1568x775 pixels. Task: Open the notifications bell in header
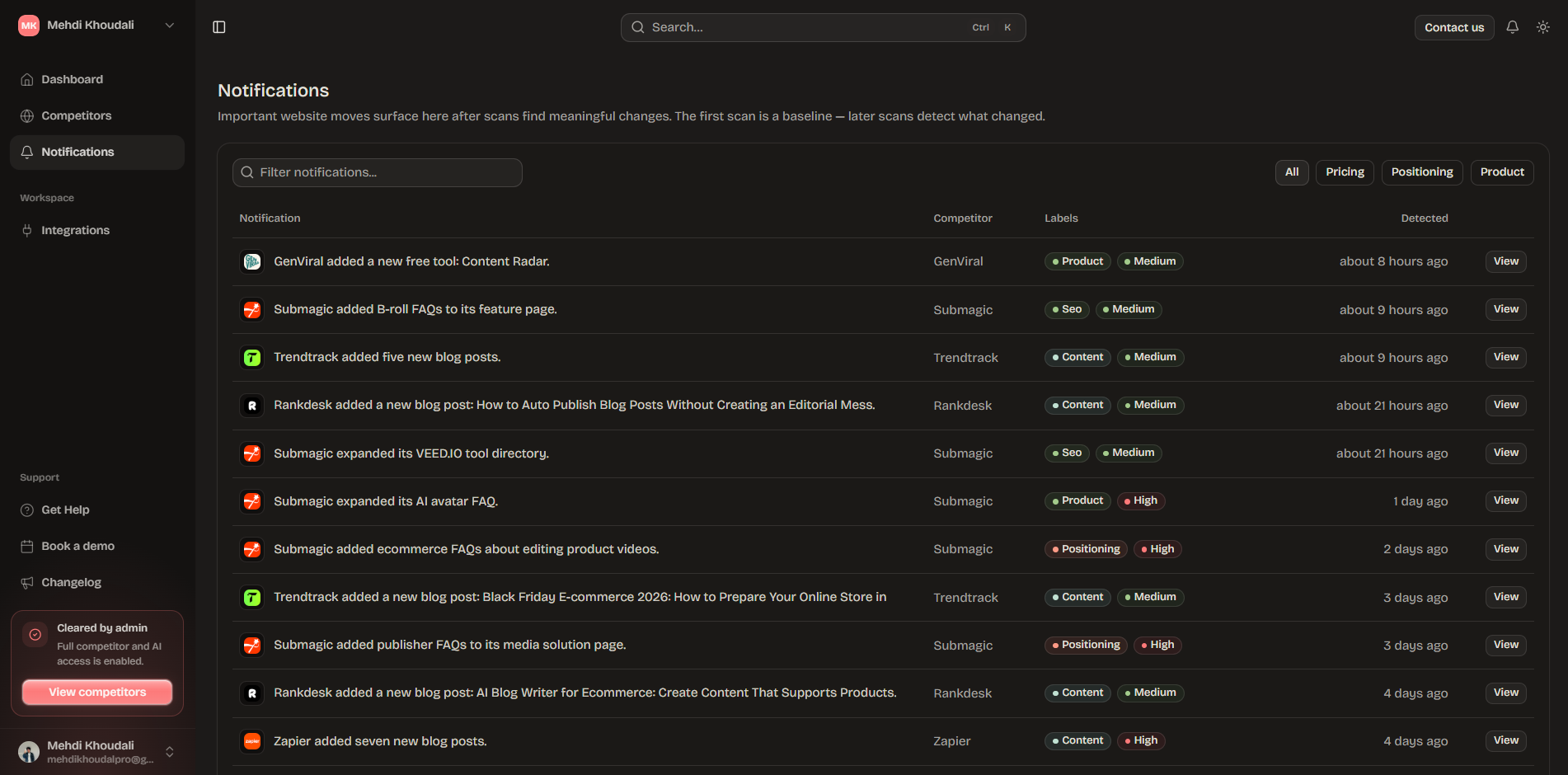1513,27
